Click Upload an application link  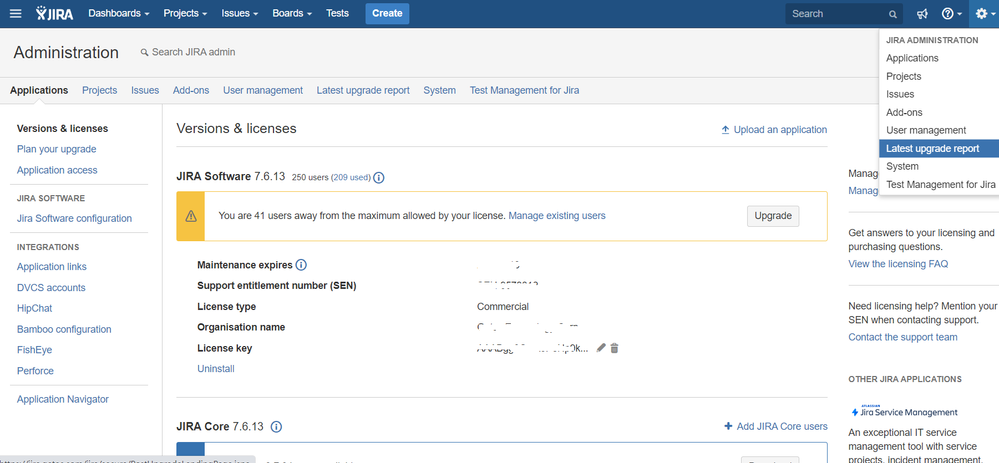tap(774, 130)
